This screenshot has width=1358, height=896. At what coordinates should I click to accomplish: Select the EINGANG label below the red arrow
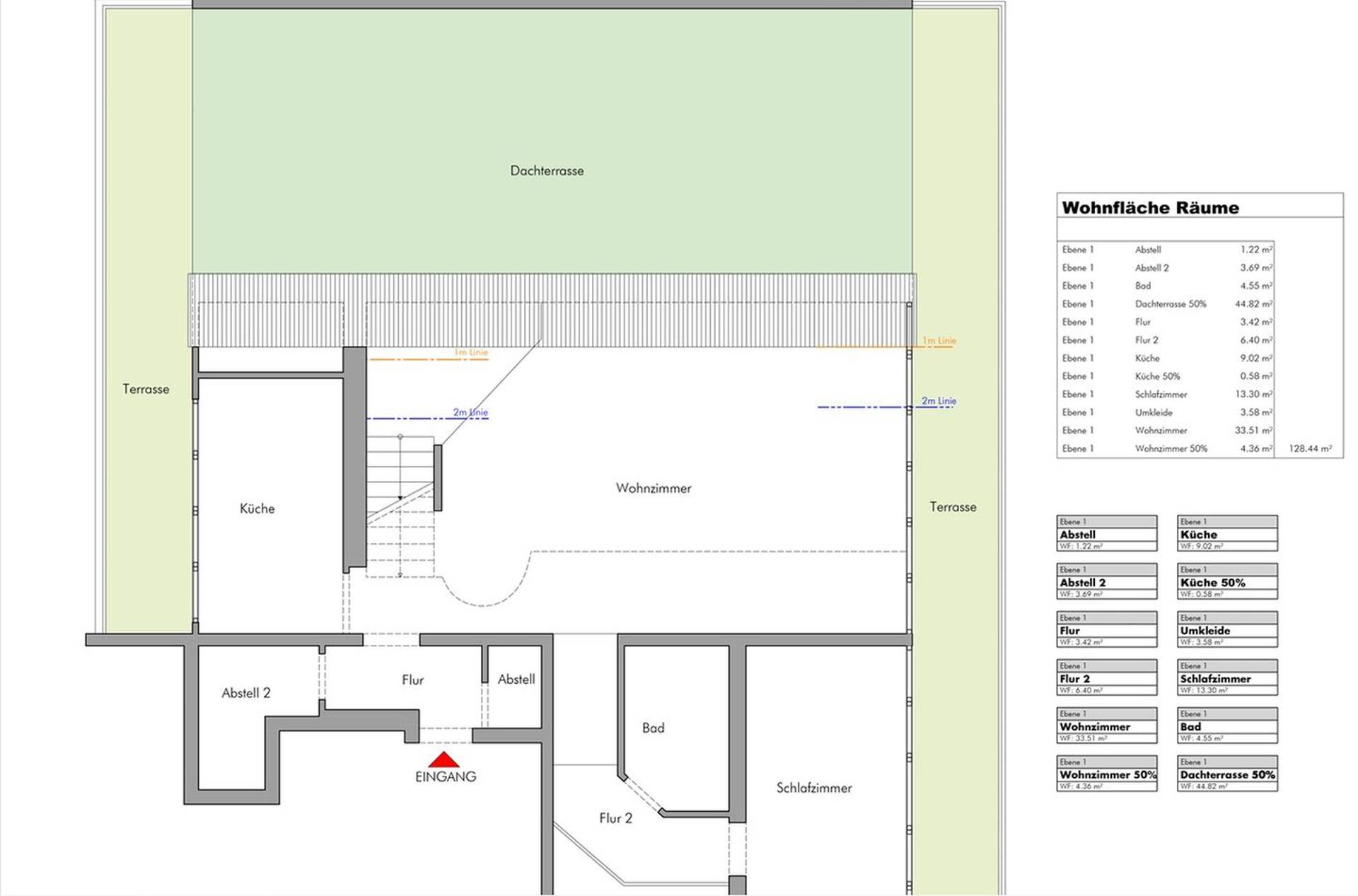tap(446, 776)
